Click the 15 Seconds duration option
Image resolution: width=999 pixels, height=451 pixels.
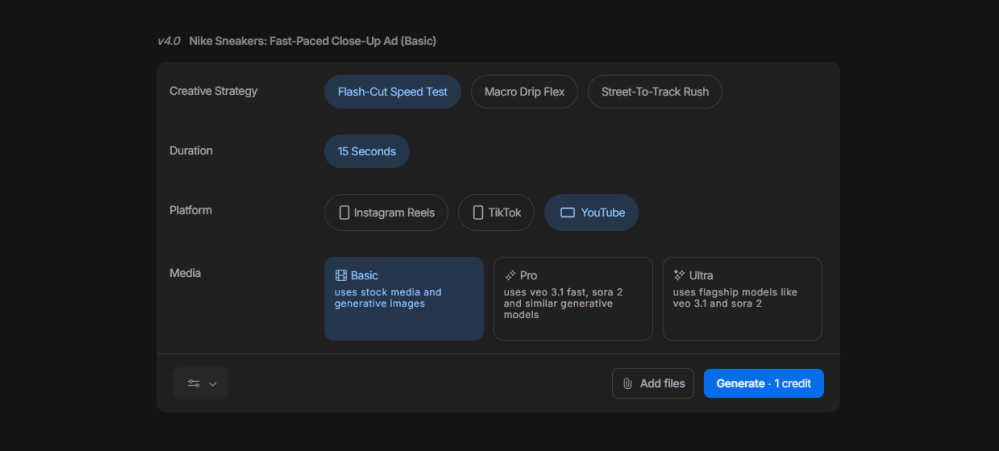pos(366,151)
